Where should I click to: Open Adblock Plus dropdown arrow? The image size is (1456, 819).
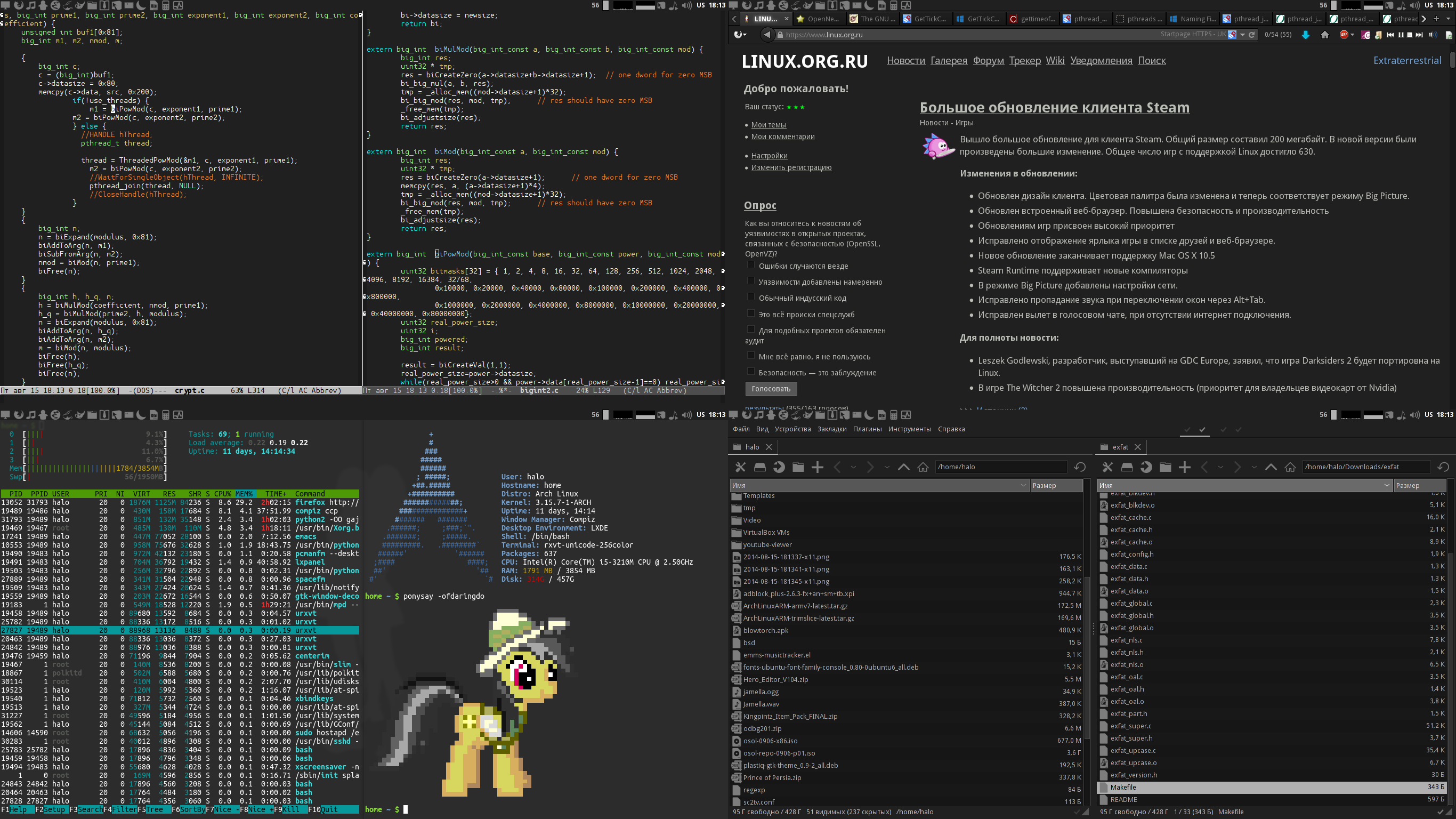pos(1353,35)
